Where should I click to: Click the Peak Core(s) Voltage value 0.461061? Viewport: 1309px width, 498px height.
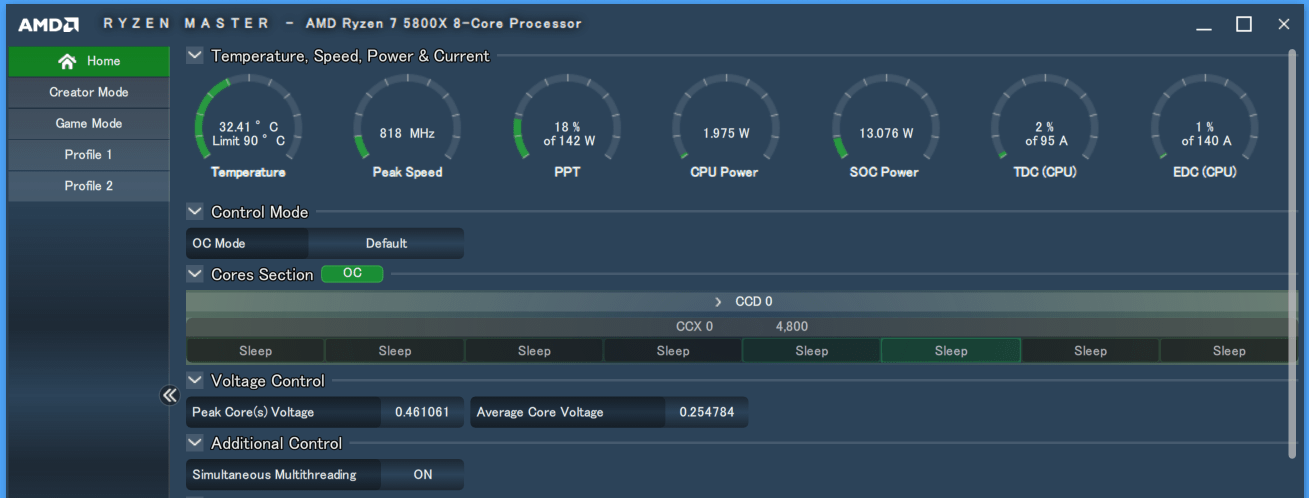422,412
